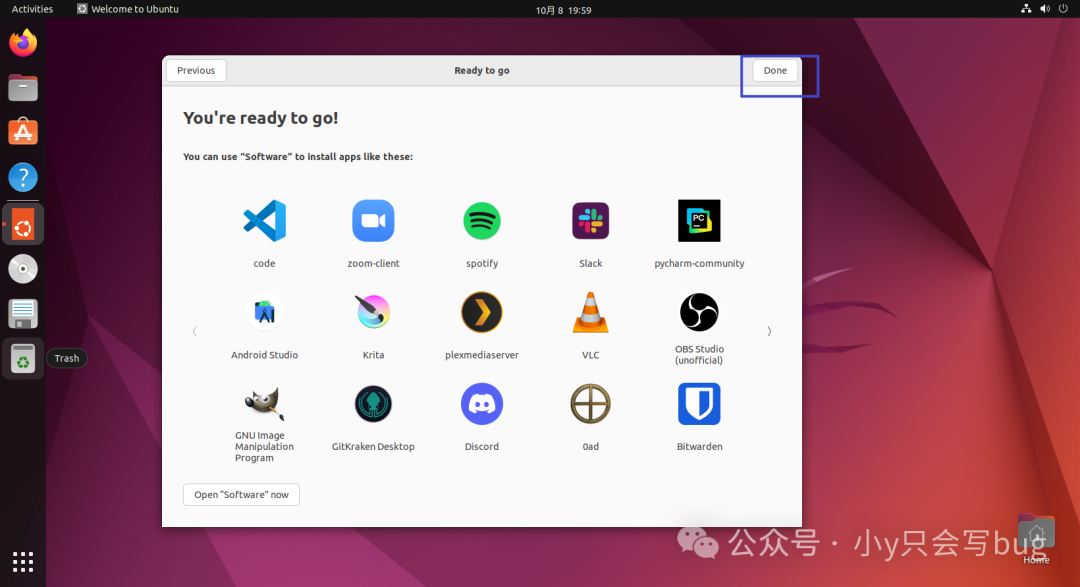Select the GitKraken Desktop icon
This screenshot has width=1080, height=587.
[x=373, y=404]
